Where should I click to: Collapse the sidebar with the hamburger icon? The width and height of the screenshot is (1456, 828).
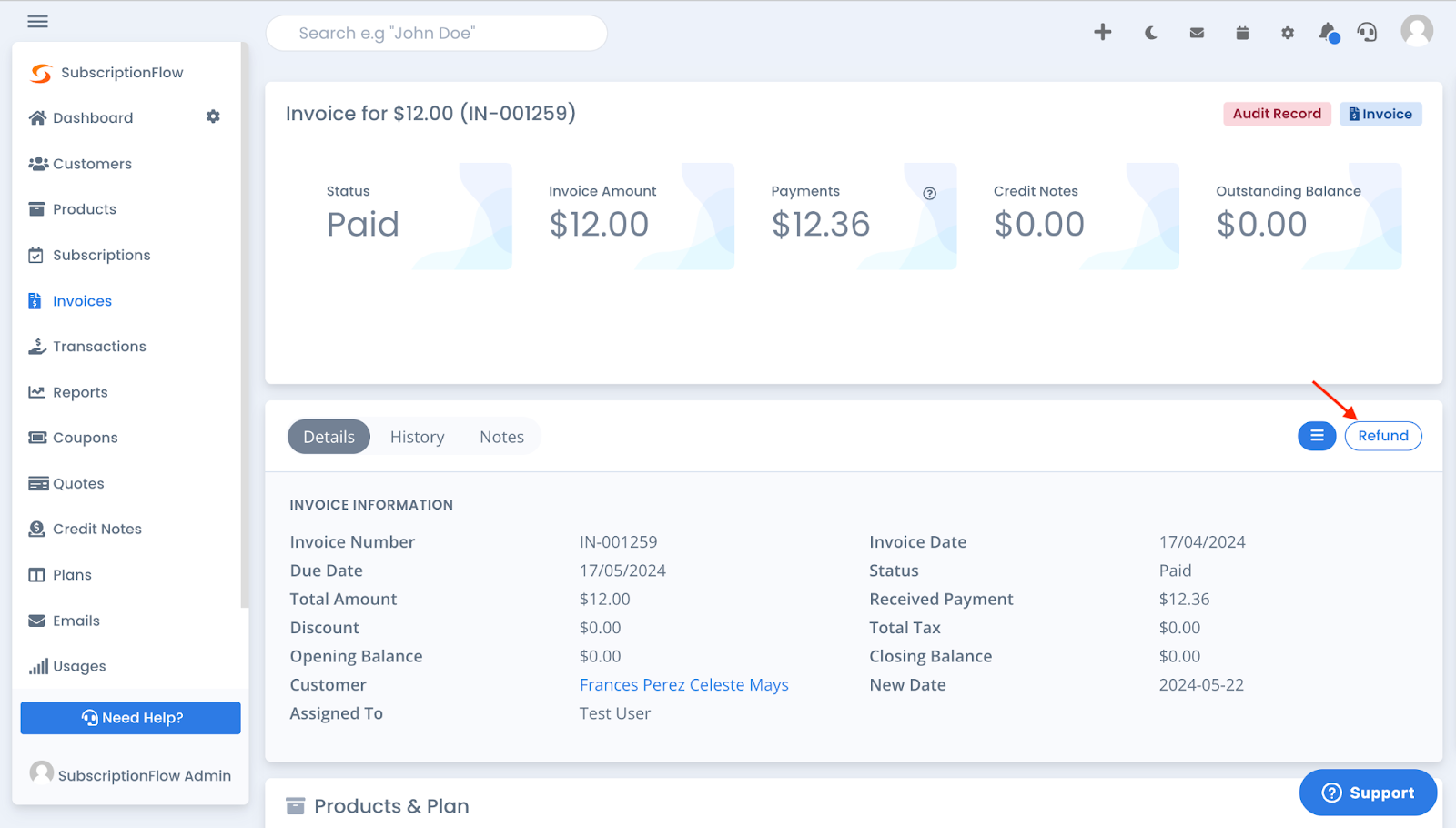[x=37, y=21]
